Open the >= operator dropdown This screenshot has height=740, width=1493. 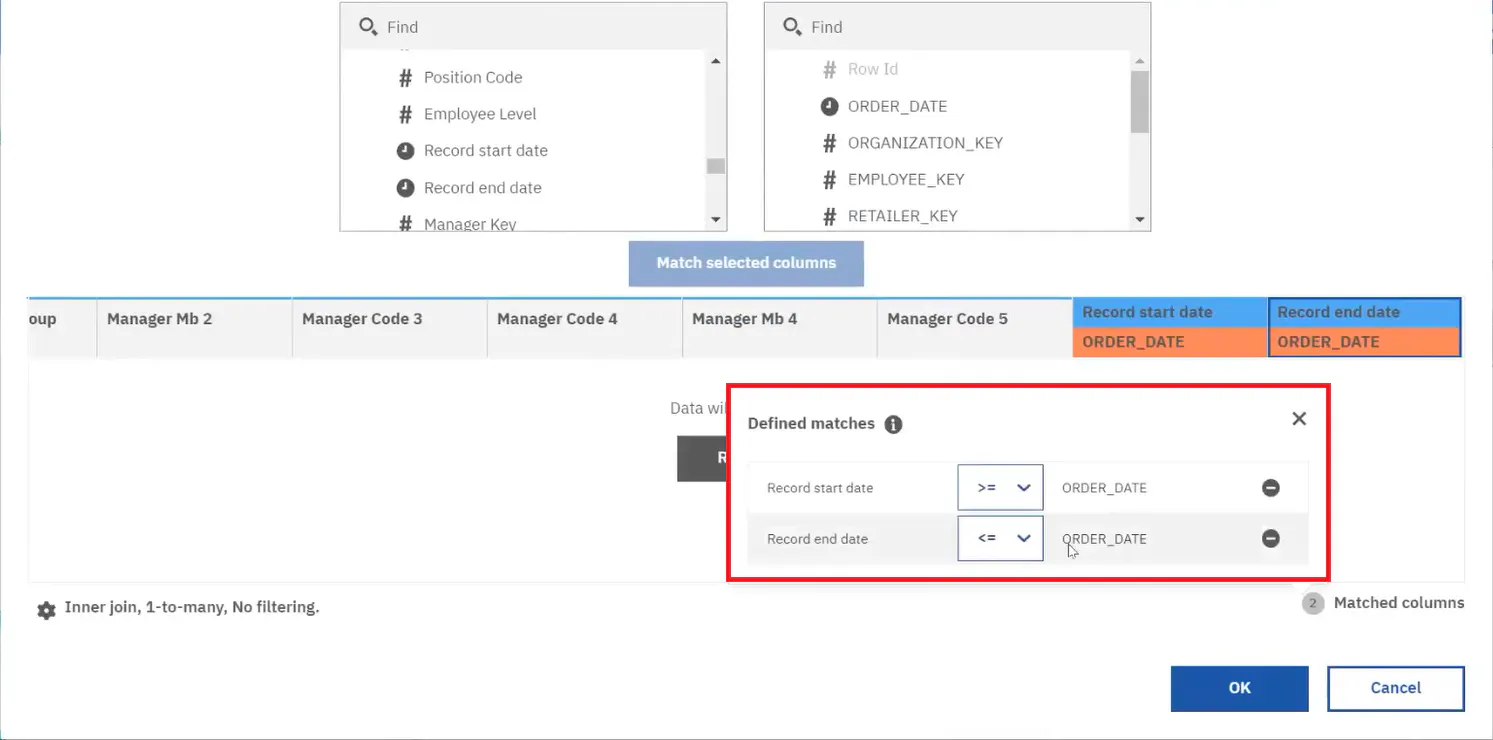pyautogui.click(x=1000, y=488)
